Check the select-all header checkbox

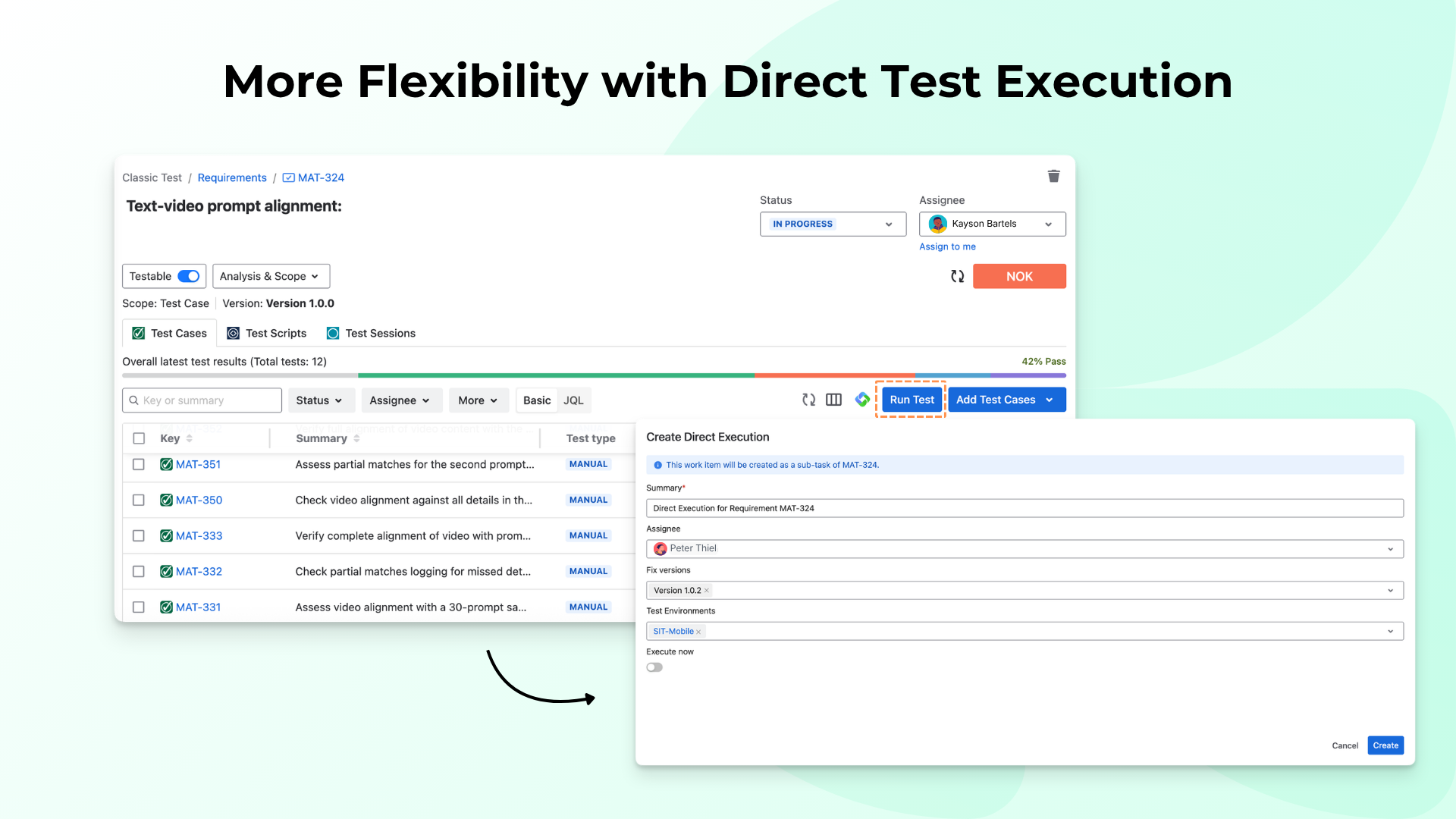139,438
